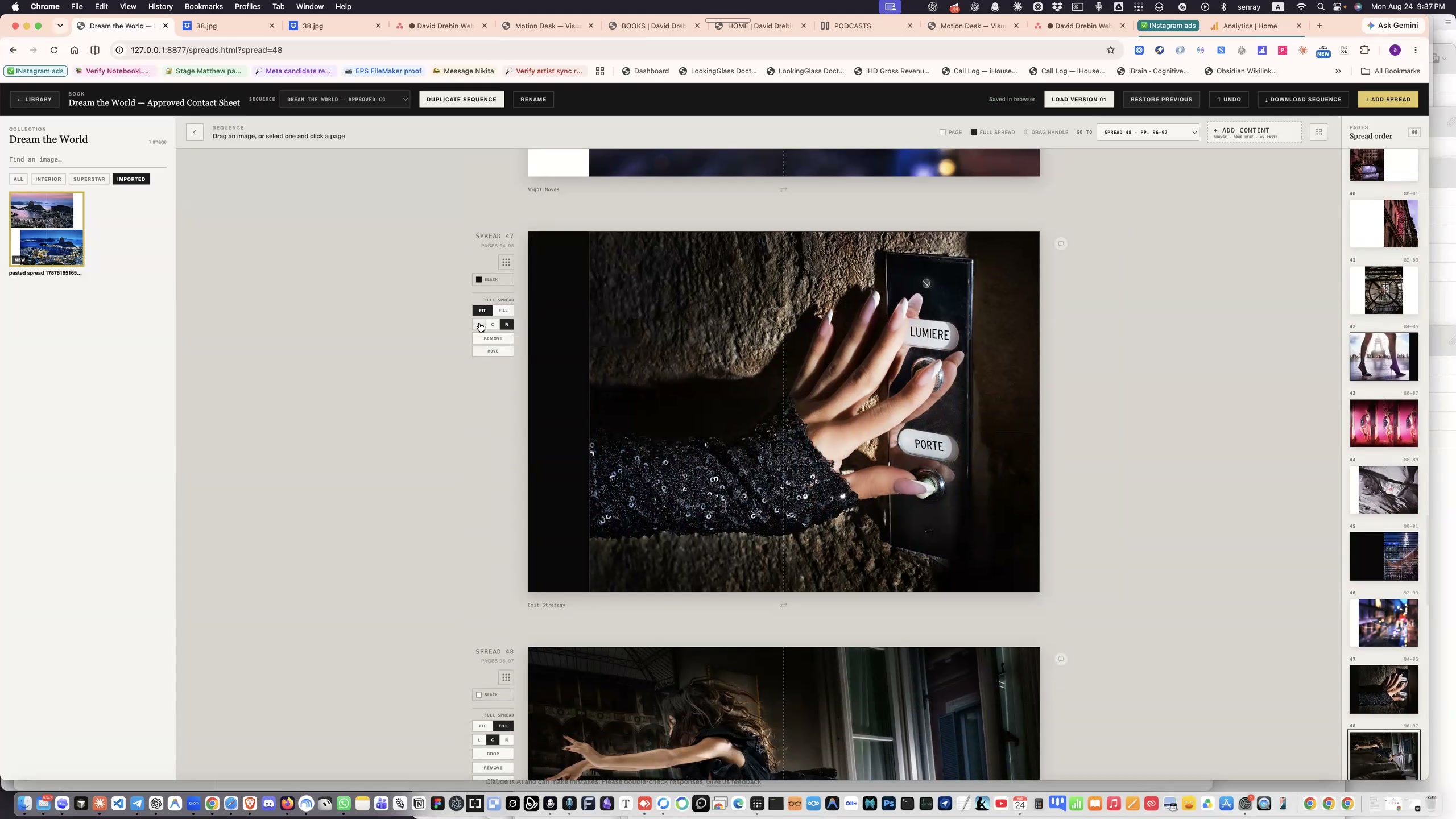Click the Find an image search field
This screenshot has width=1456, height=819.
pos(88,160)
